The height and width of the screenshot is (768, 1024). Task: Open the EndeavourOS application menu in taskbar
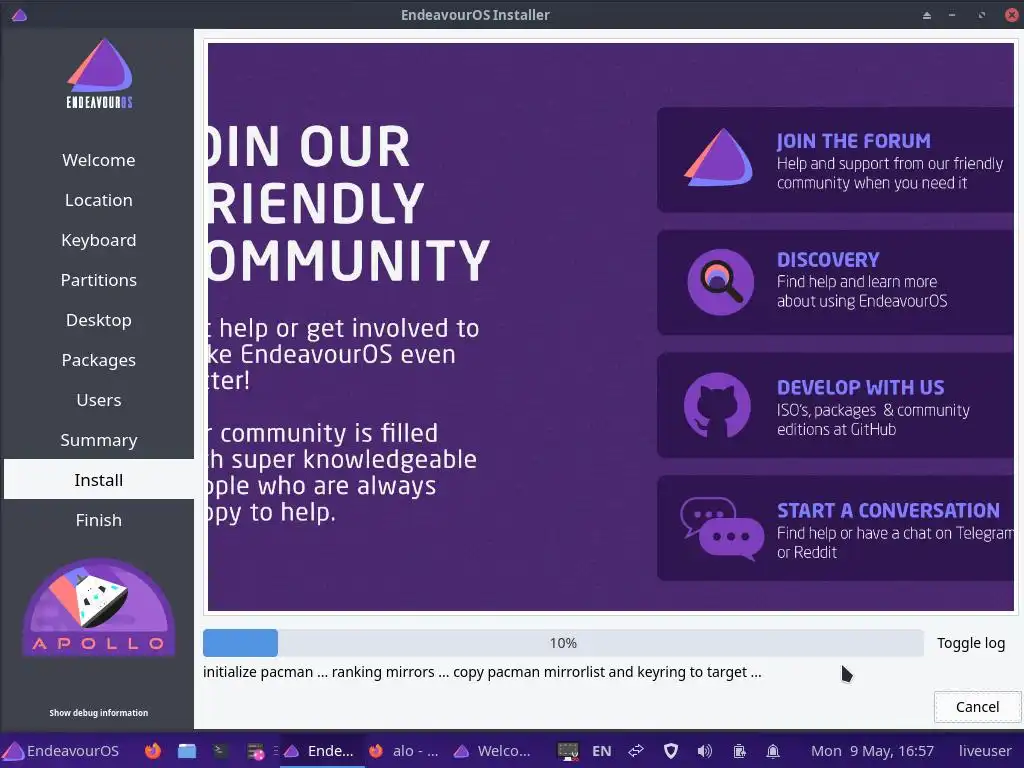[61, 750]
